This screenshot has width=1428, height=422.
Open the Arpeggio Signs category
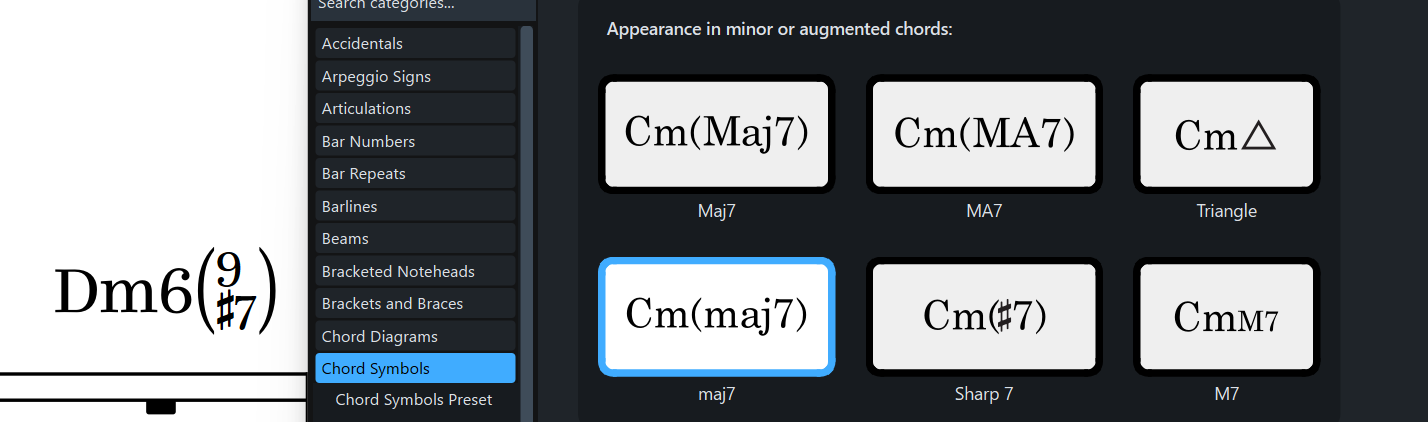[415, 77]
